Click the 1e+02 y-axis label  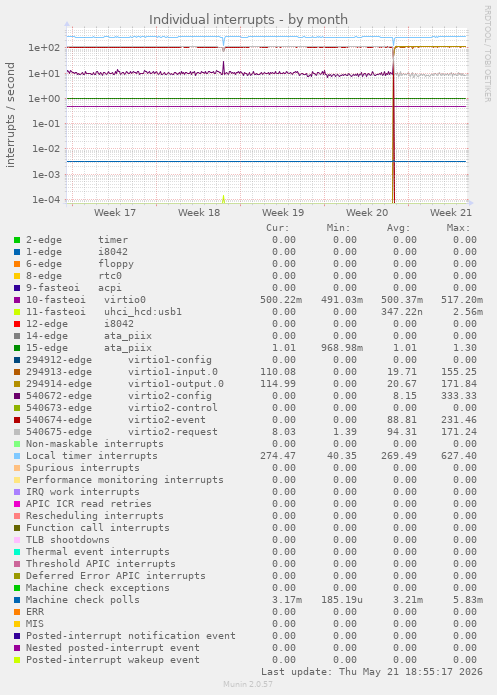(44, 47)
